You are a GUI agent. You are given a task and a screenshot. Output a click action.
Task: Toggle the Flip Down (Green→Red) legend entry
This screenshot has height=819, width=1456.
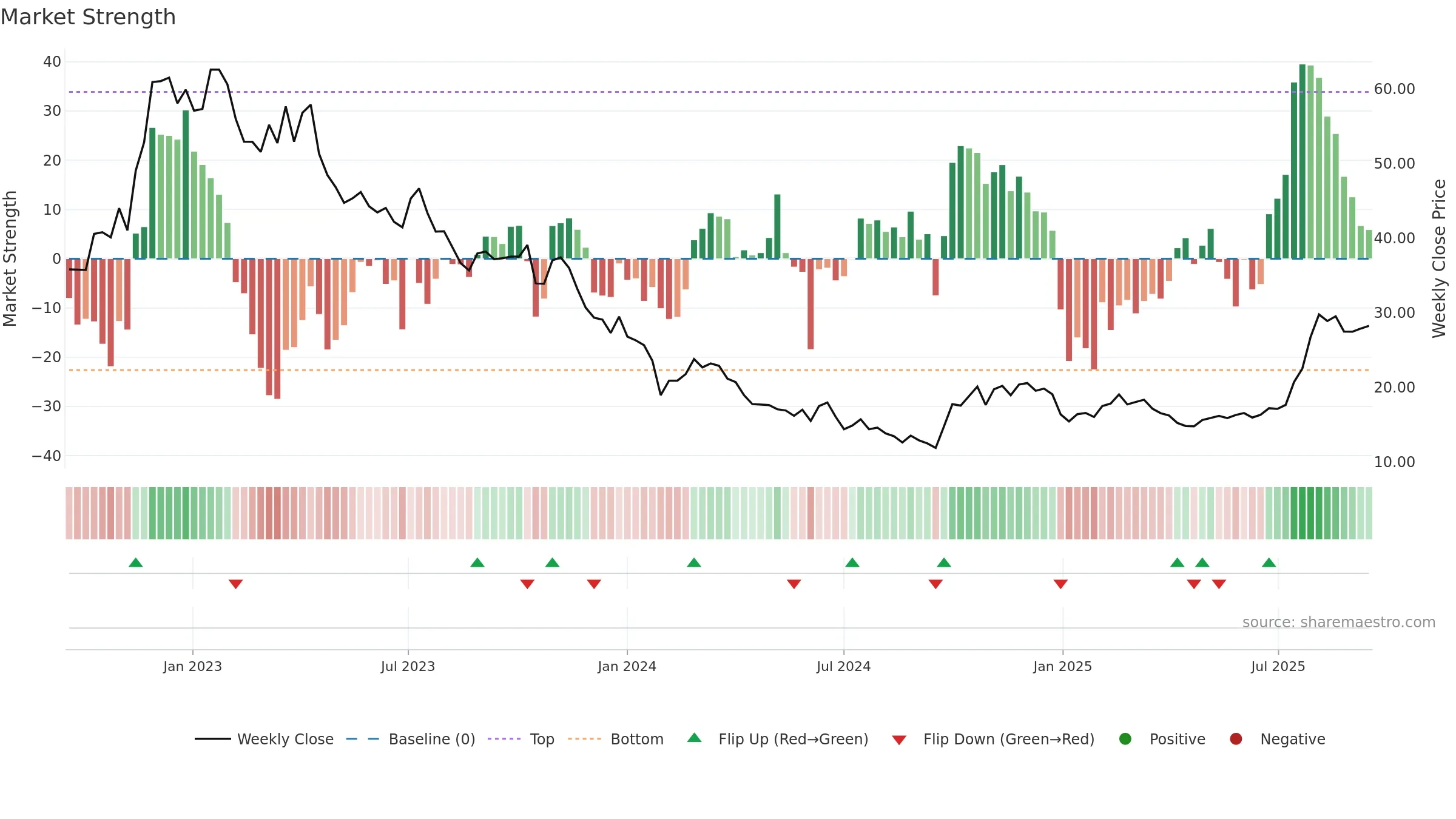[x=993, y=739]
